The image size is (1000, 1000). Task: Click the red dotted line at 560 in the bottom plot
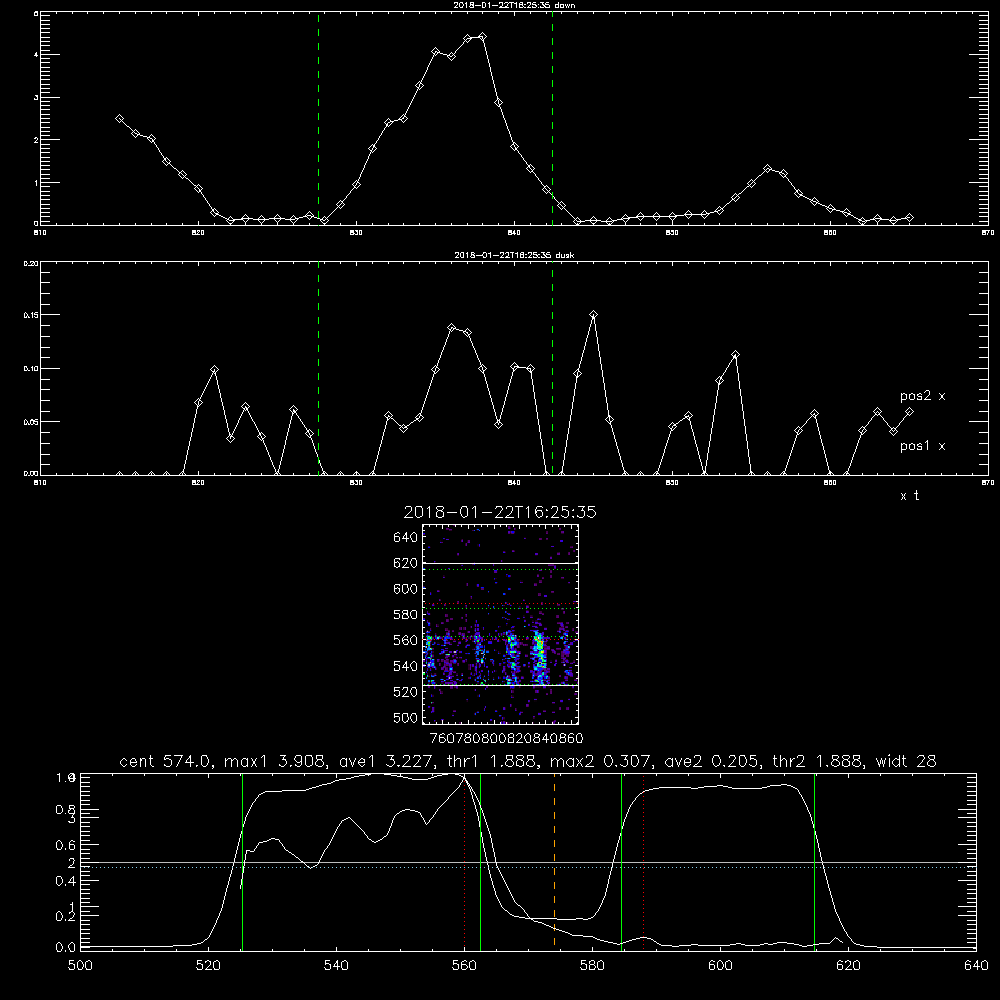click(x=464, y=861)
